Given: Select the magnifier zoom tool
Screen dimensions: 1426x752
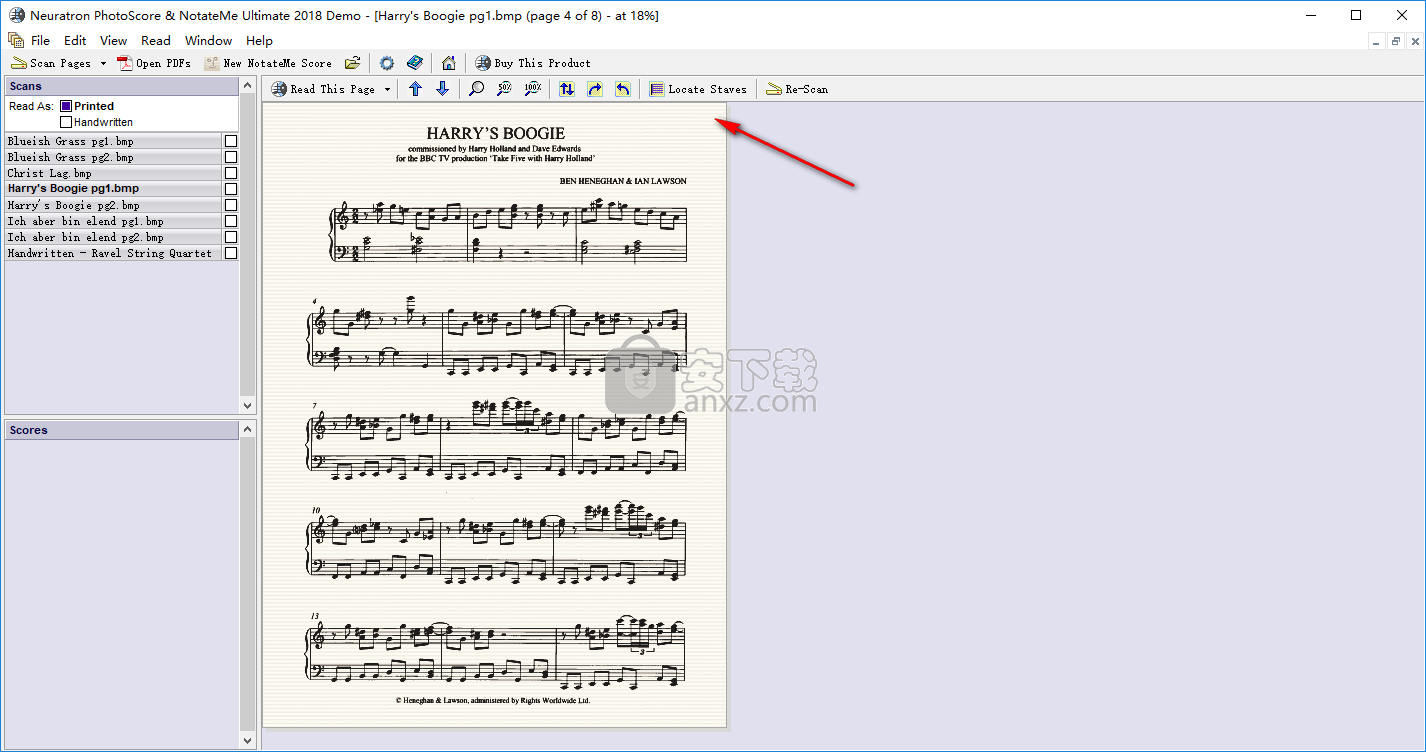Looking at the screenshot, I should [x=477, y=89].
